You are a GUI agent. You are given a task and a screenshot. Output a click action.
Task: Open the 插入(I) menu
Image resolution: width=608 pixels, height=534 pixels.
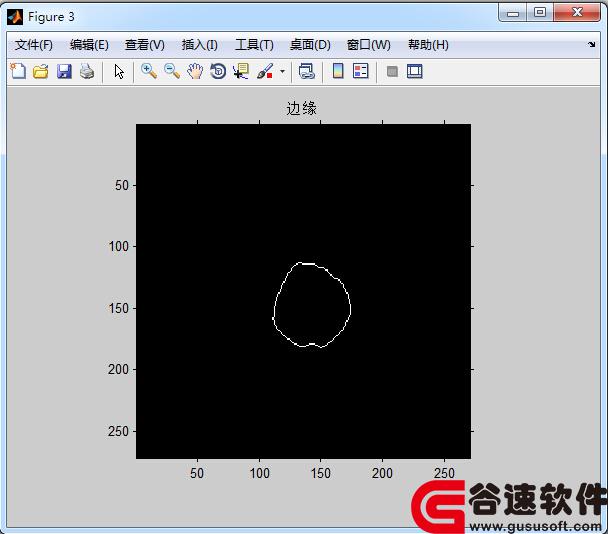click(200, 45)
